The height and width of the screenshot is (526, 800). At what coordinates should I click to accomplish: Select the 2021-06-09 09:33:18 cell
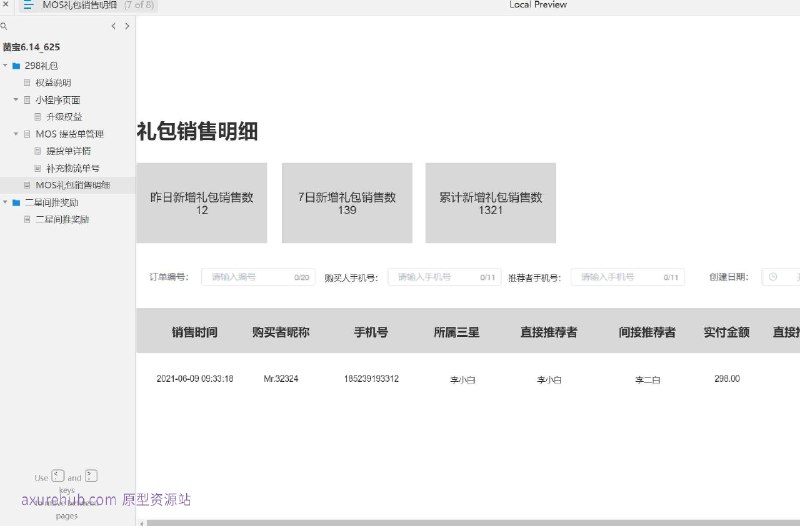point(194,379)
